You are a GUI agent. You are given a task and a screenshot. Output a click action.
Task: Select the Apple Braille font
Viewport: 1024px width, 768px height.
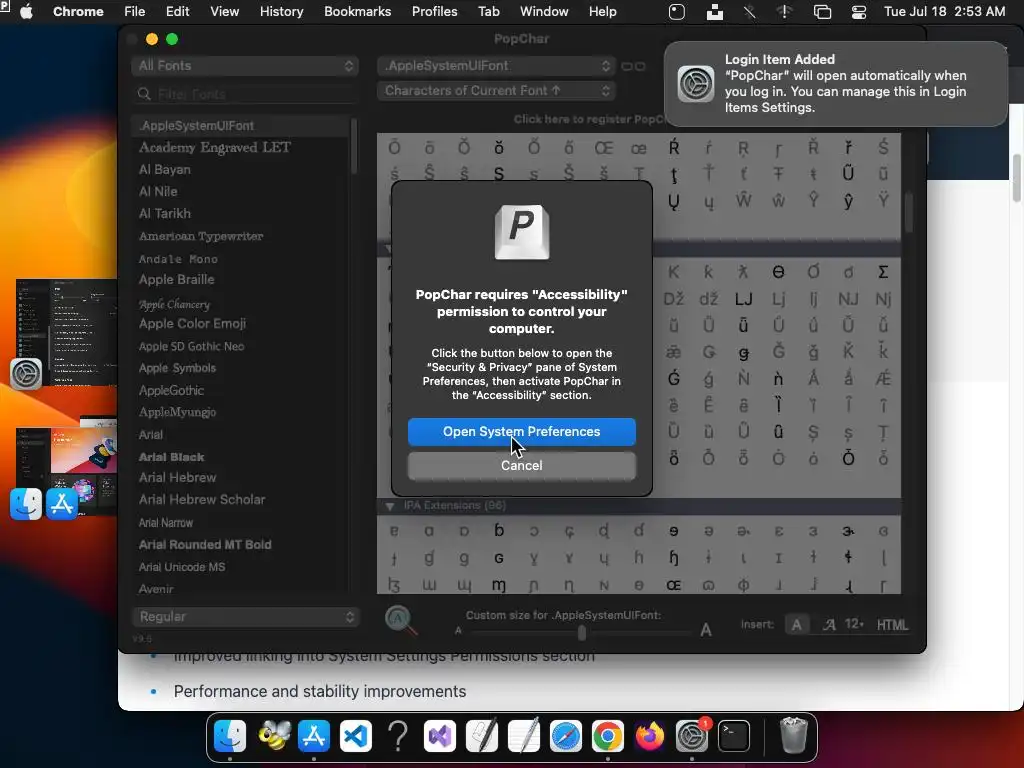point(176,280)
